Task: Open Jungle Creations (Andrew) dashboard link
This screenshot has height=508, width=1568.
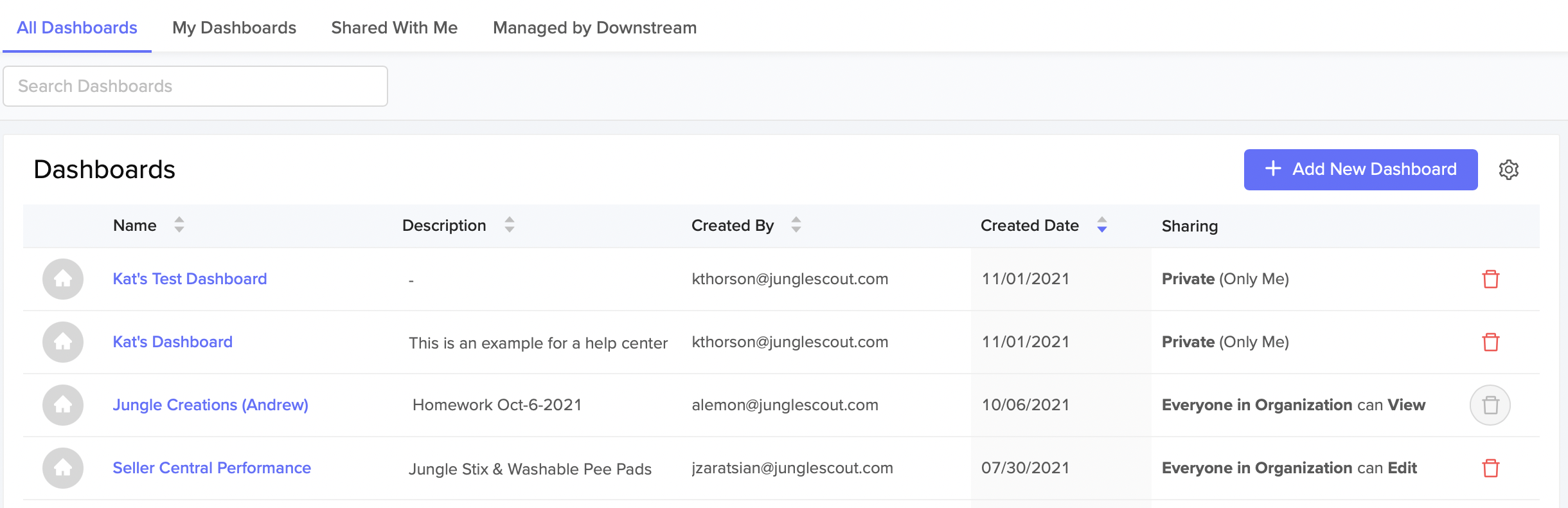Action: click(x=210, y=404)
